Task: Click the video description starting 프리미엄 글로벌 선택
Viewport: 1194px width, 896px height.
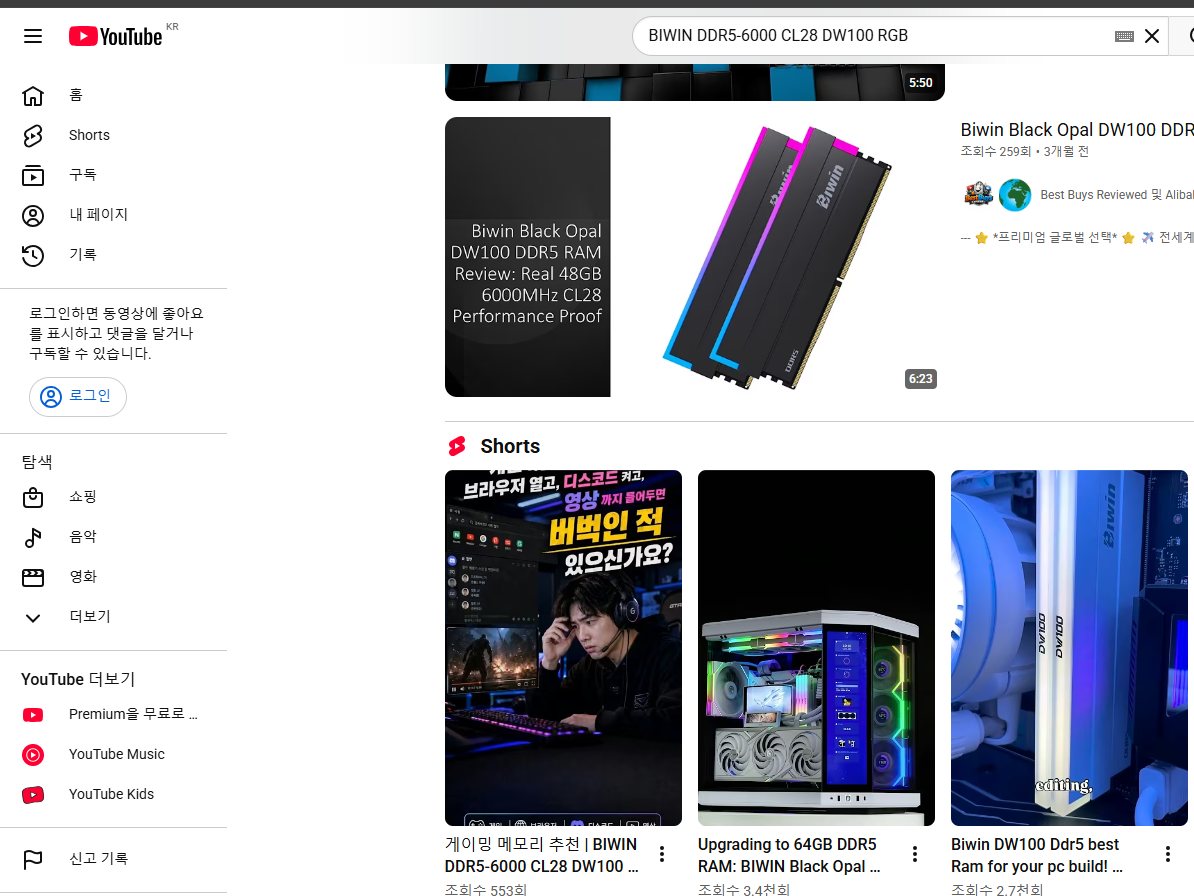Action: coord(1077,238)
